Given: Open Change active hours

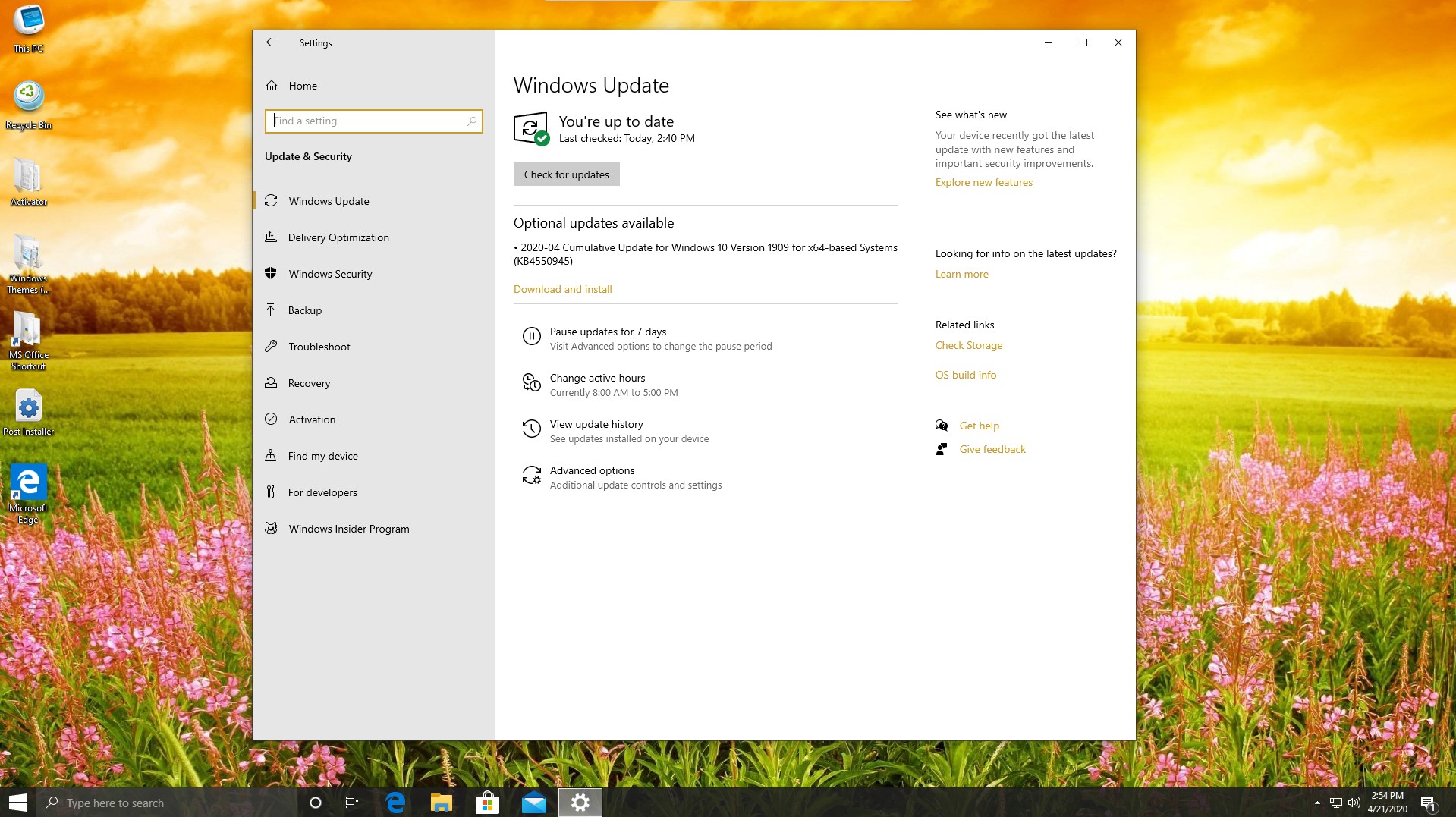Looking at the screenshot, I should pyautogui.click(x=597, y=378).
